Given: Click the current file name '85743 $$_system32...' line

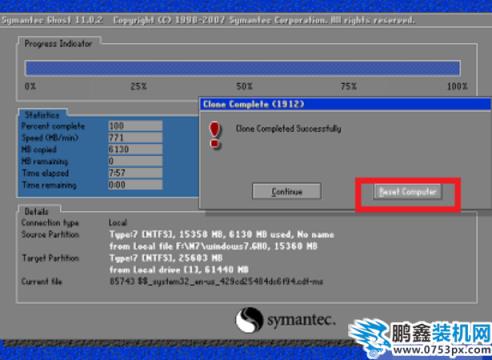Looking at the screenshot, I should click(216, 282).
